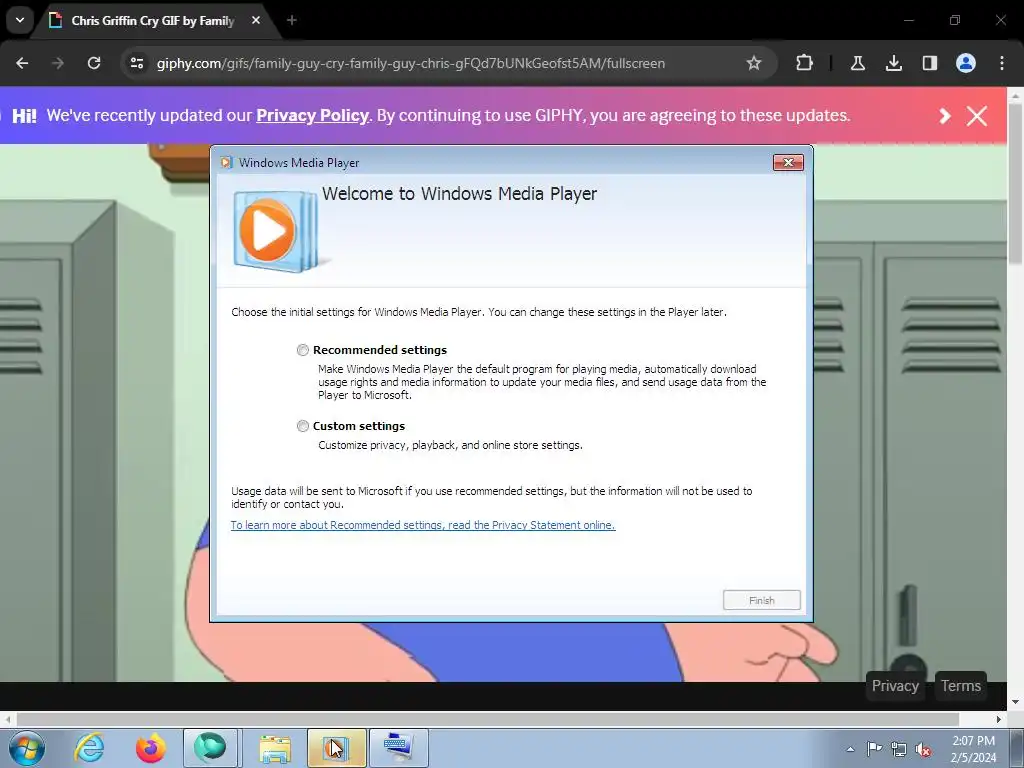Open the Privacy Statement online link

coord(423,525)
